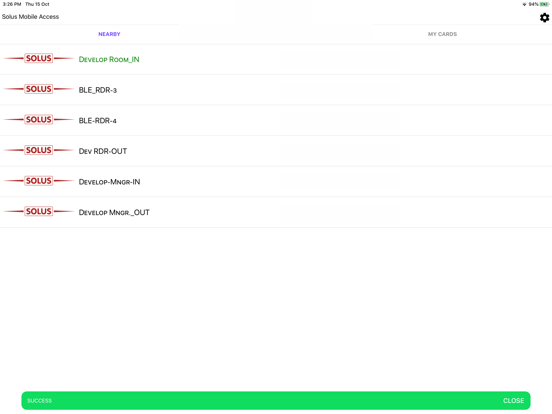The image size is (552, 414).
Task: Tap the battery indicator in status bar
Action: point(544,4)
